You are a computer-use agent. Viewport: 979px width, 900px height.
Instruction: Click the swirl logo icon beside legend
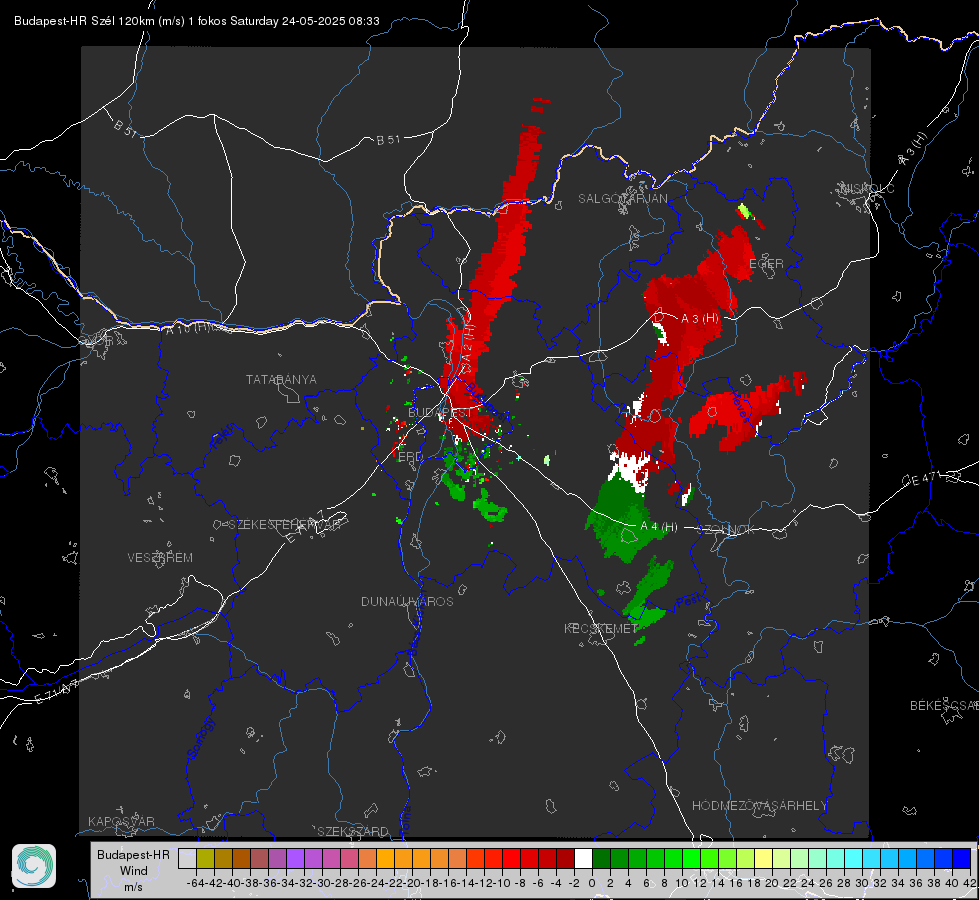[34, 866]
